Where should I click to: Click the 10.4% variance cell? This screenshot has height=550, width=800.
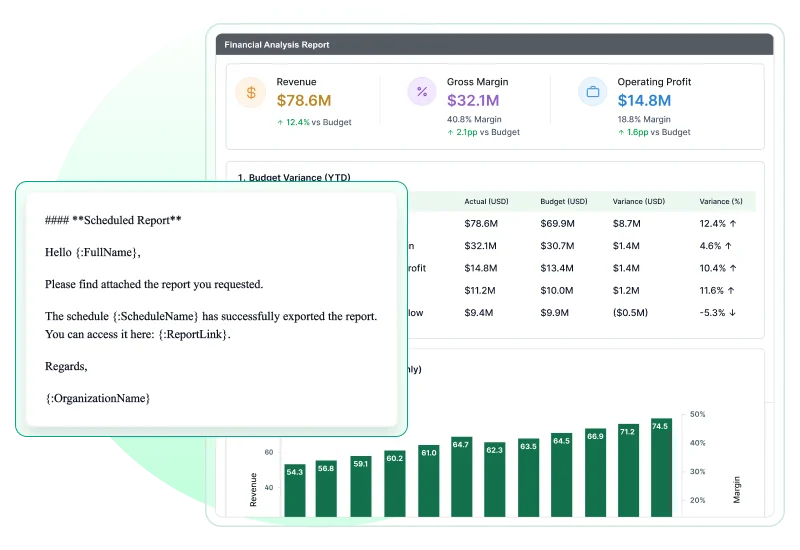[x=718, y=268]
